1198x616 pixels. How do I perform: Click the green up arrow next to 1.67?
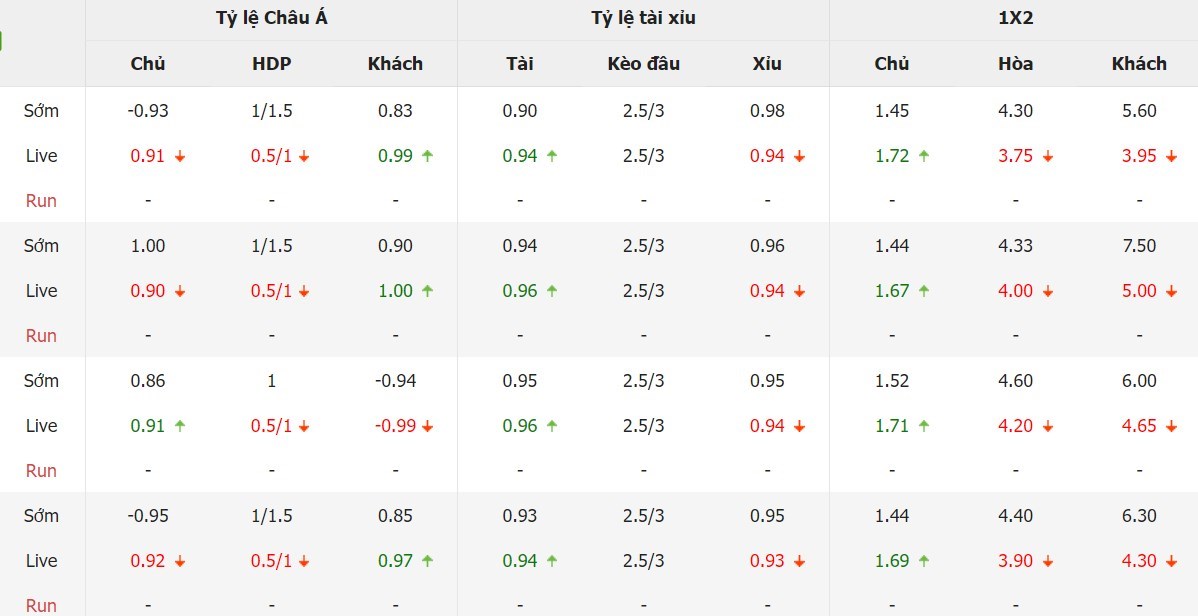point(924,291)
